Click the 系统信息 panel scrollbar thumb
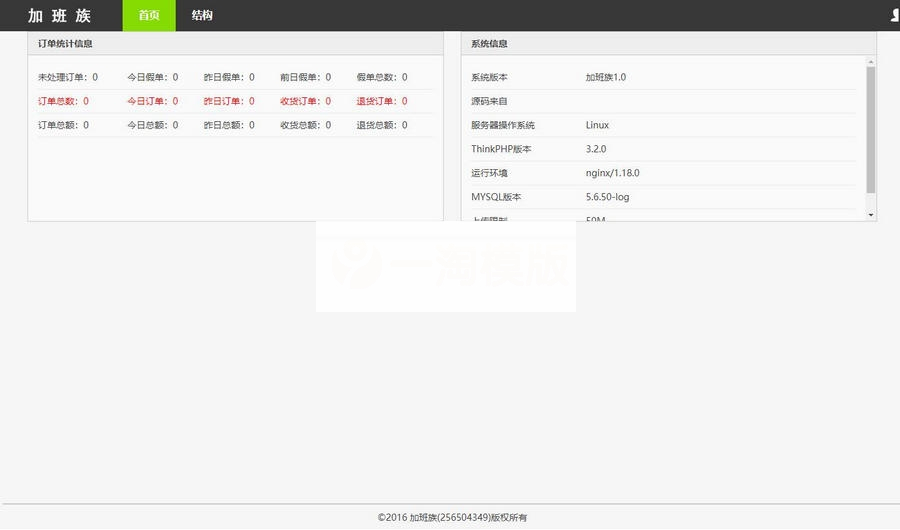 [x=871, y=128]
